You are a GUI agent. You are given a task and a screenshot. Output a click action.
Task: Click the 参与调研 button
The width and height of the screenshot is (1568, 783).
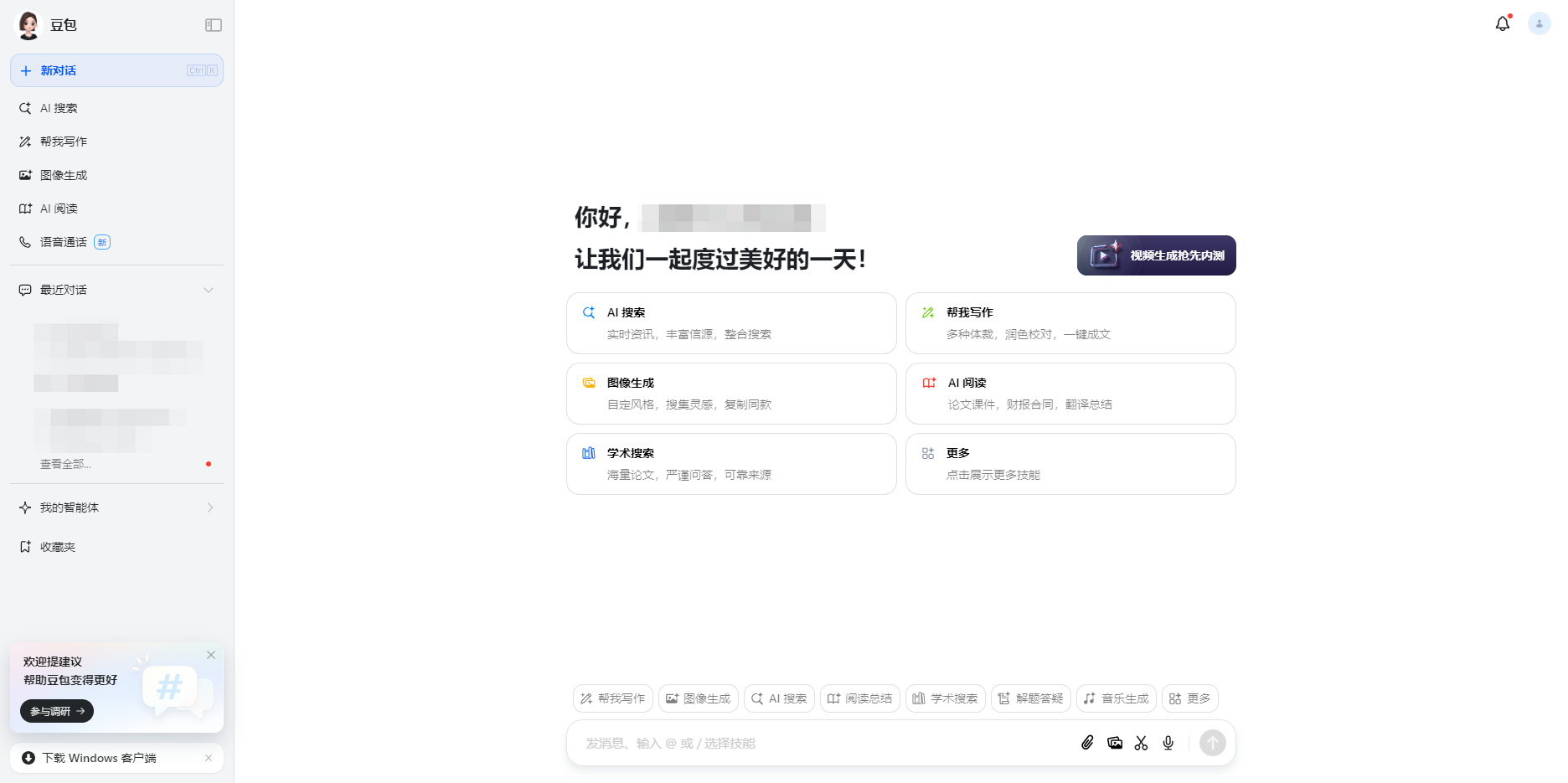click(57, 711)
